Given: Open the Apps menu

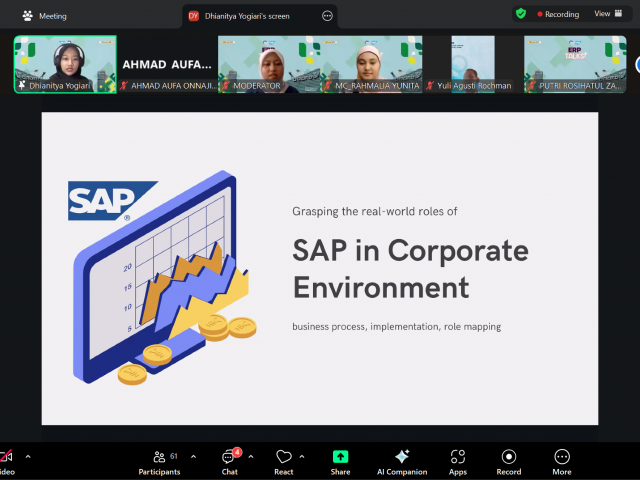Looking at the screenshot, I should [458, 462].
